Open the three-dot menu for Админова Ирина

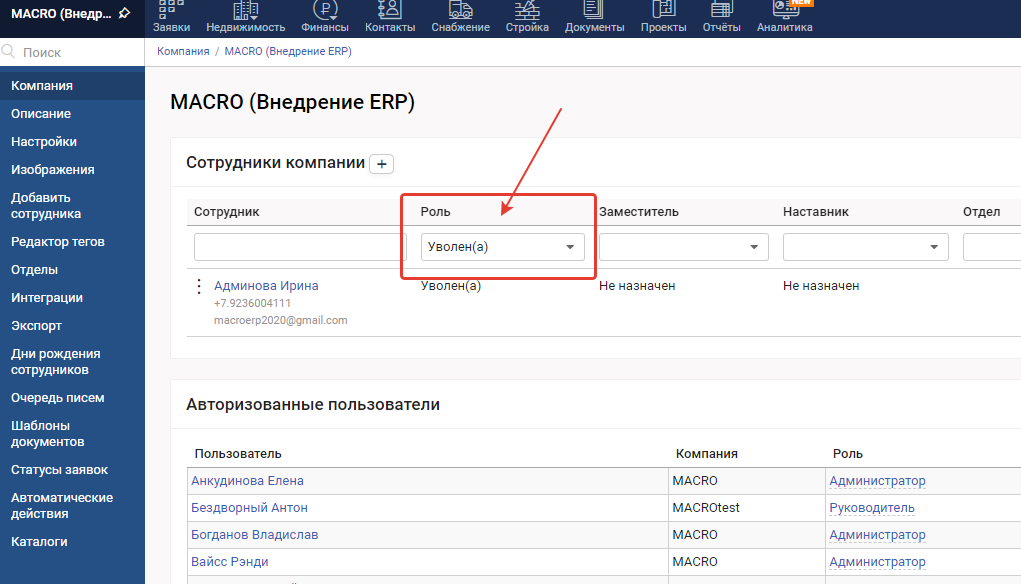[198, 287]
